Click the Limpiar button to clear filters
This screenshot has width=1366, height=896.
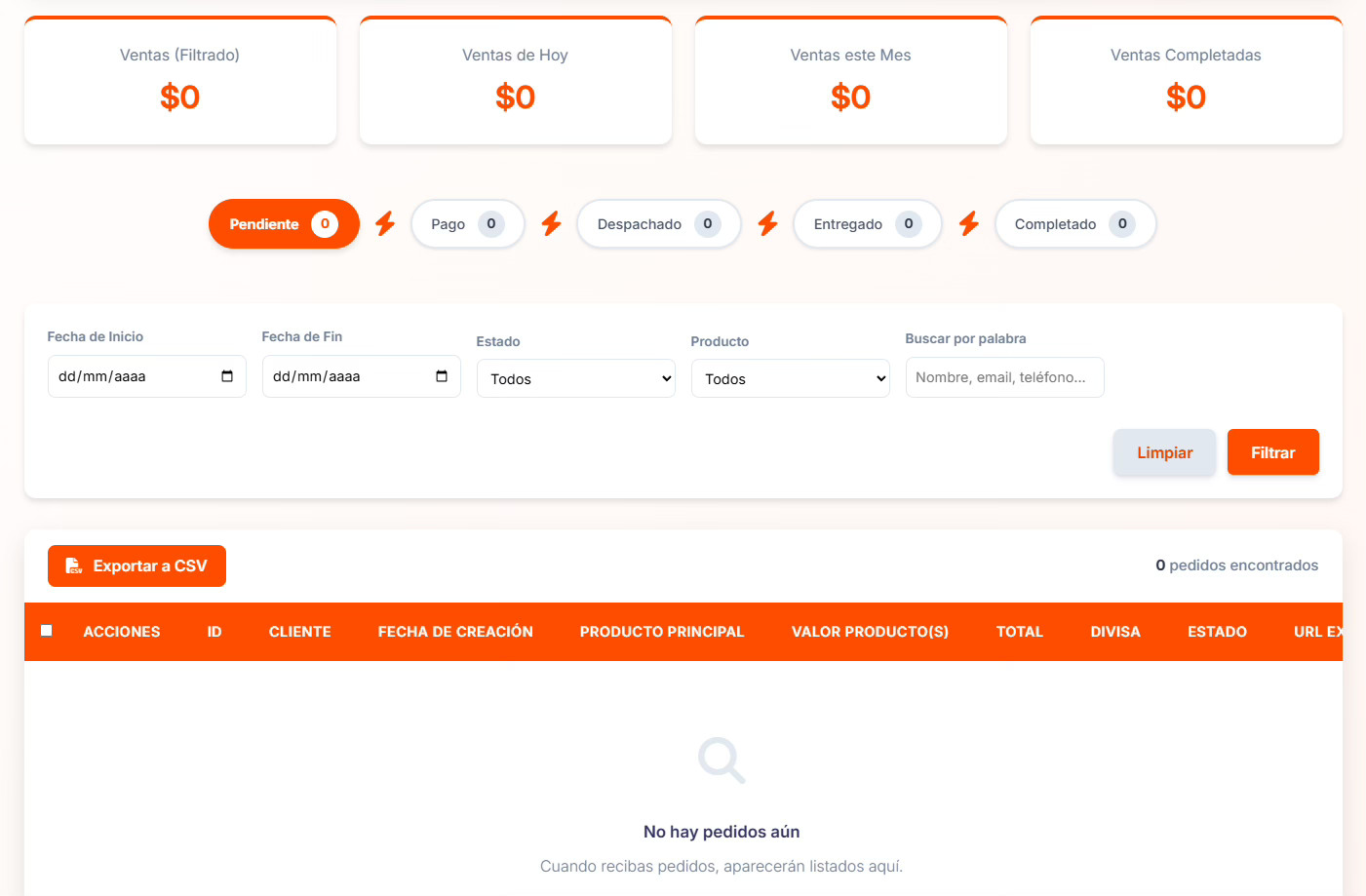coord(1164,451)
